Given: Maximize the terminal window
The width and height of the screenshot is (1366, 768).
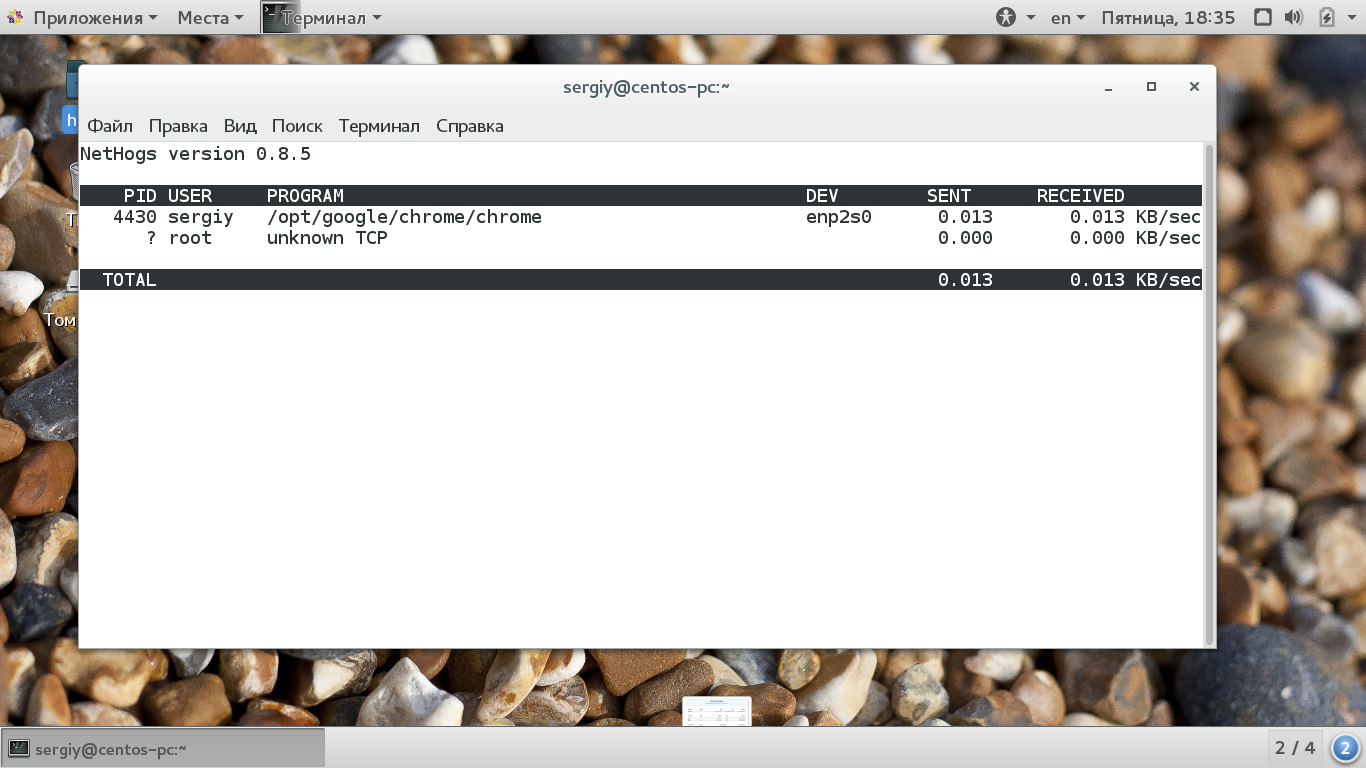Looking at the screenshot, I should click(x=1151, y=87).
